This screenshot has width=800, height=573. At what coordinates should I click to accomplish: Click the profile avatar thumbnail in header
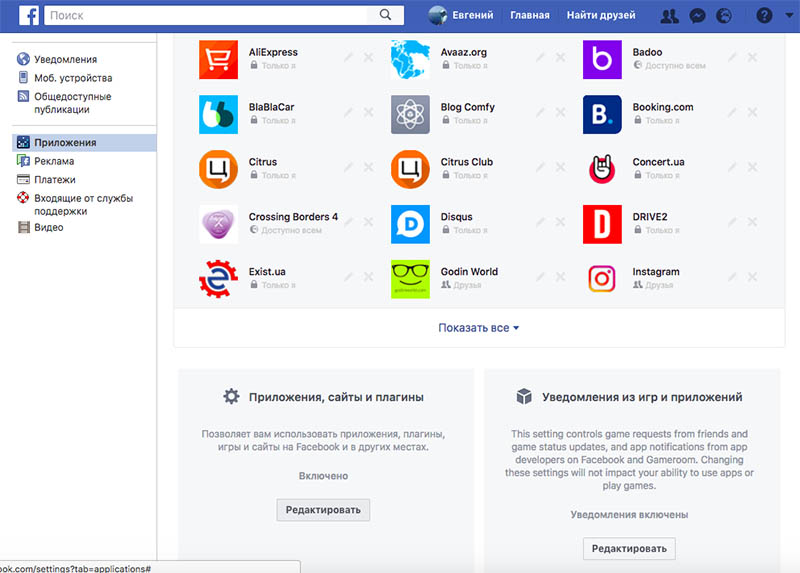click(437, 15)
